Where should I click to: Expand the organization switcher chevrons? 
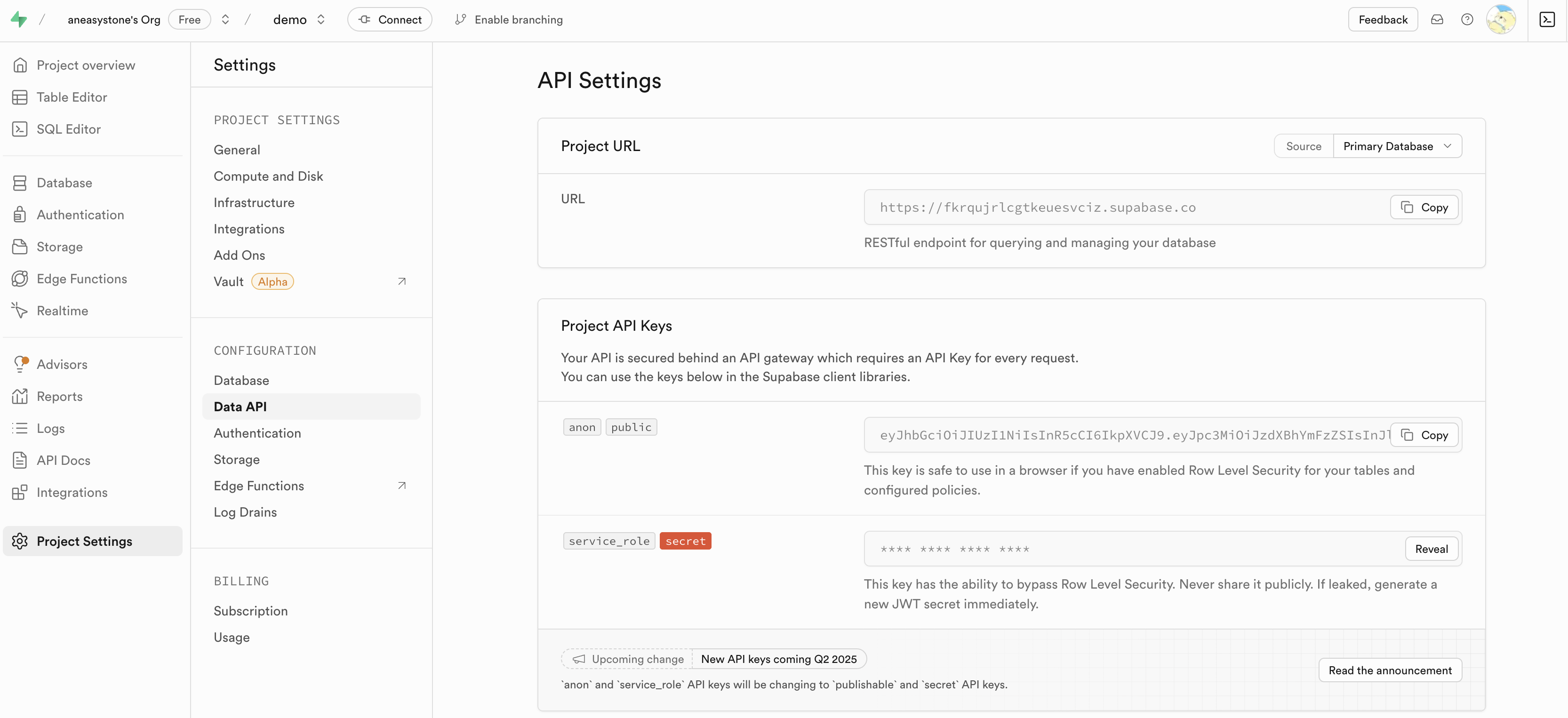[x=225, y=19]
